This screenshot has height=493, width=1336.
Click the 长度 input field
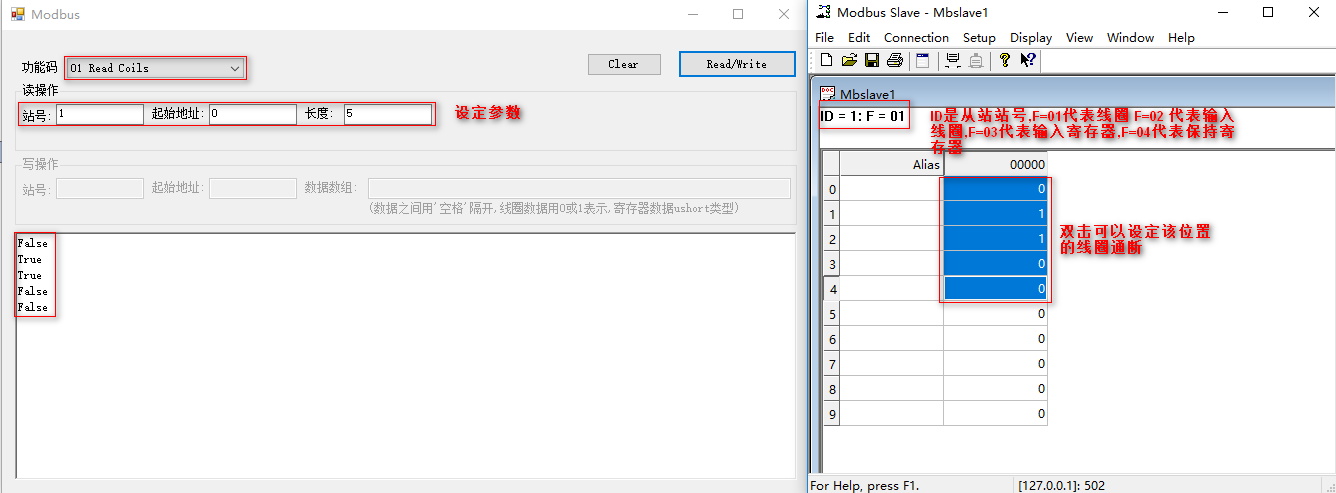[388, 114]
